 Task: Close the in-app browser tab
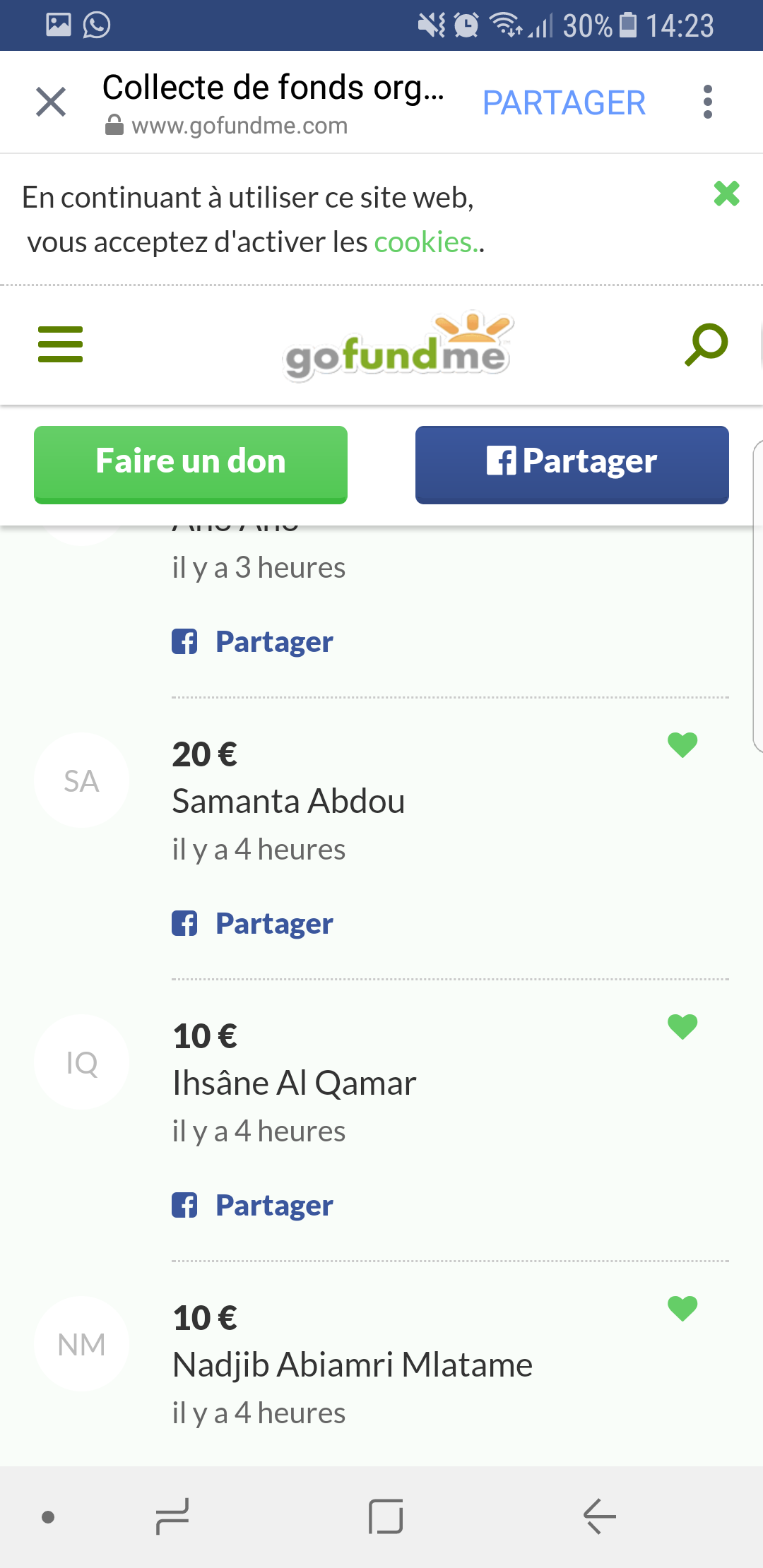pos(51,102)
